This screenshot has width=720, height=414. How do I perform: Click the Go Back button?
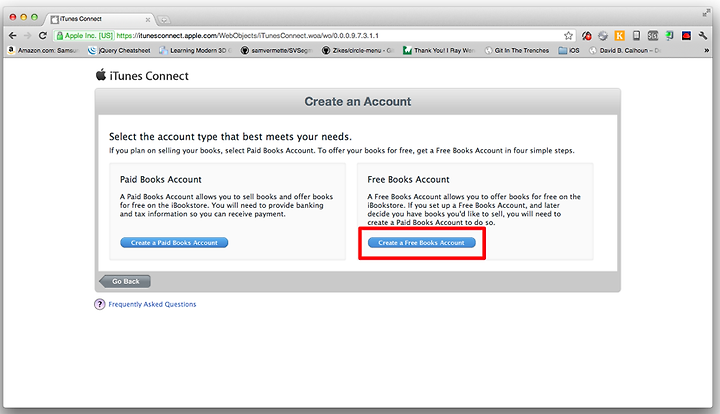(x=125, y=281)
